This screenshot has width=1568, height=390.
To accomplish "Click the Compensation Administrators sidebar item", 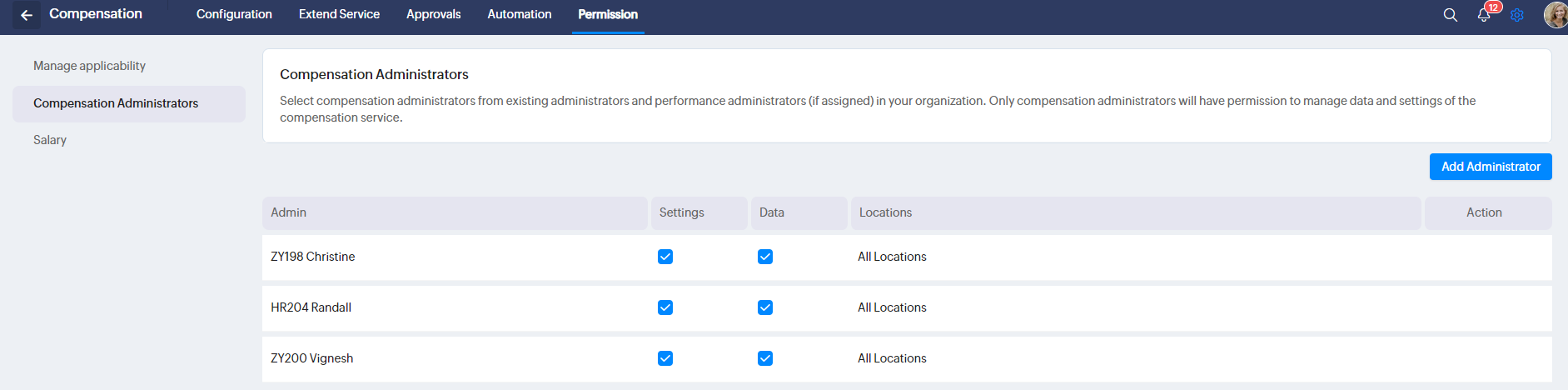I will pyautogui.click(x=116, y=103).
